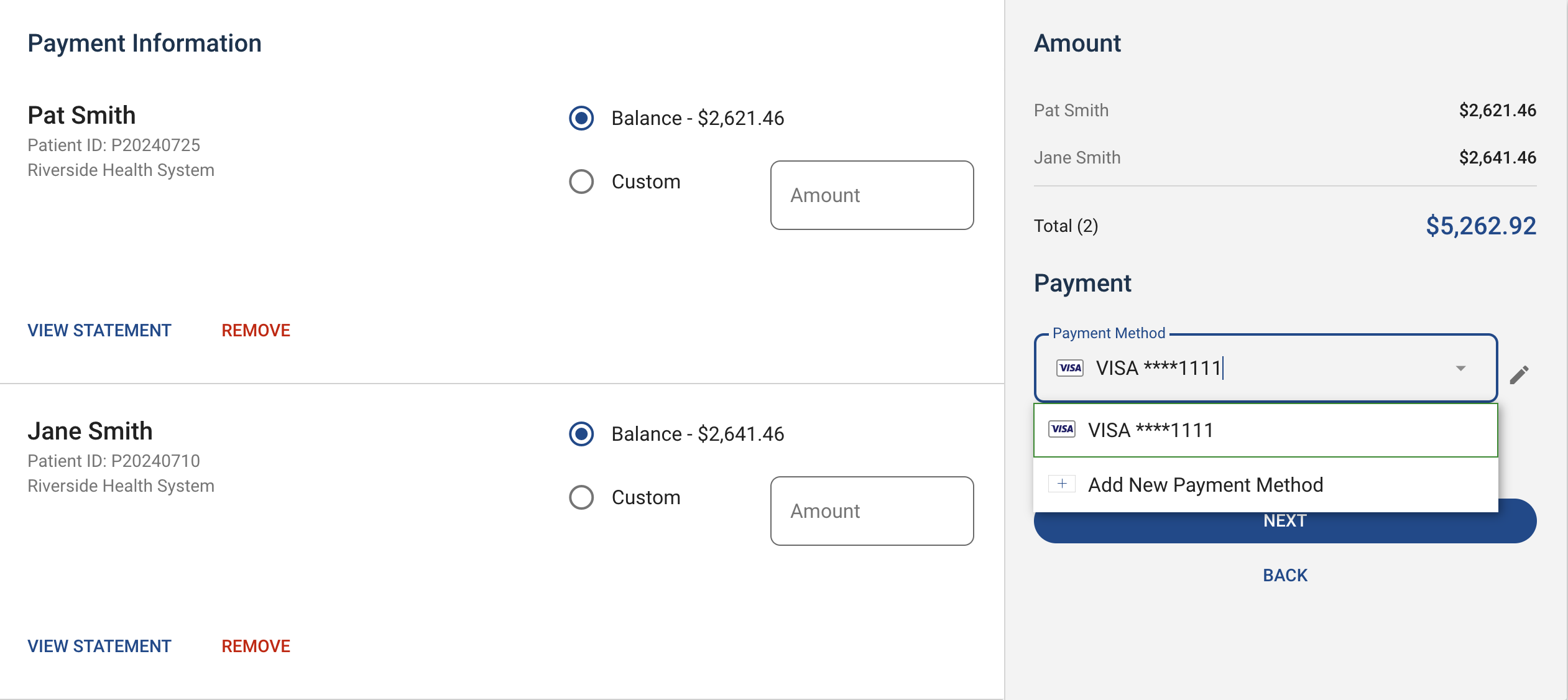Click REMOVE under Pat Smith
This screenshot has width=1568, height=700.
[x=256, y=330]
